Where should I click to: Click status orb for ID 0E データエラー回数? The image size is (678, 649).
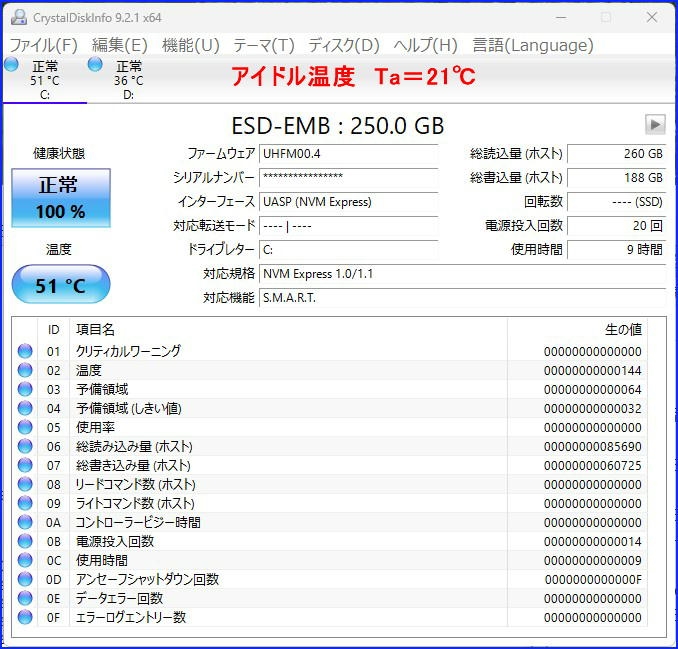pos(25,598)
